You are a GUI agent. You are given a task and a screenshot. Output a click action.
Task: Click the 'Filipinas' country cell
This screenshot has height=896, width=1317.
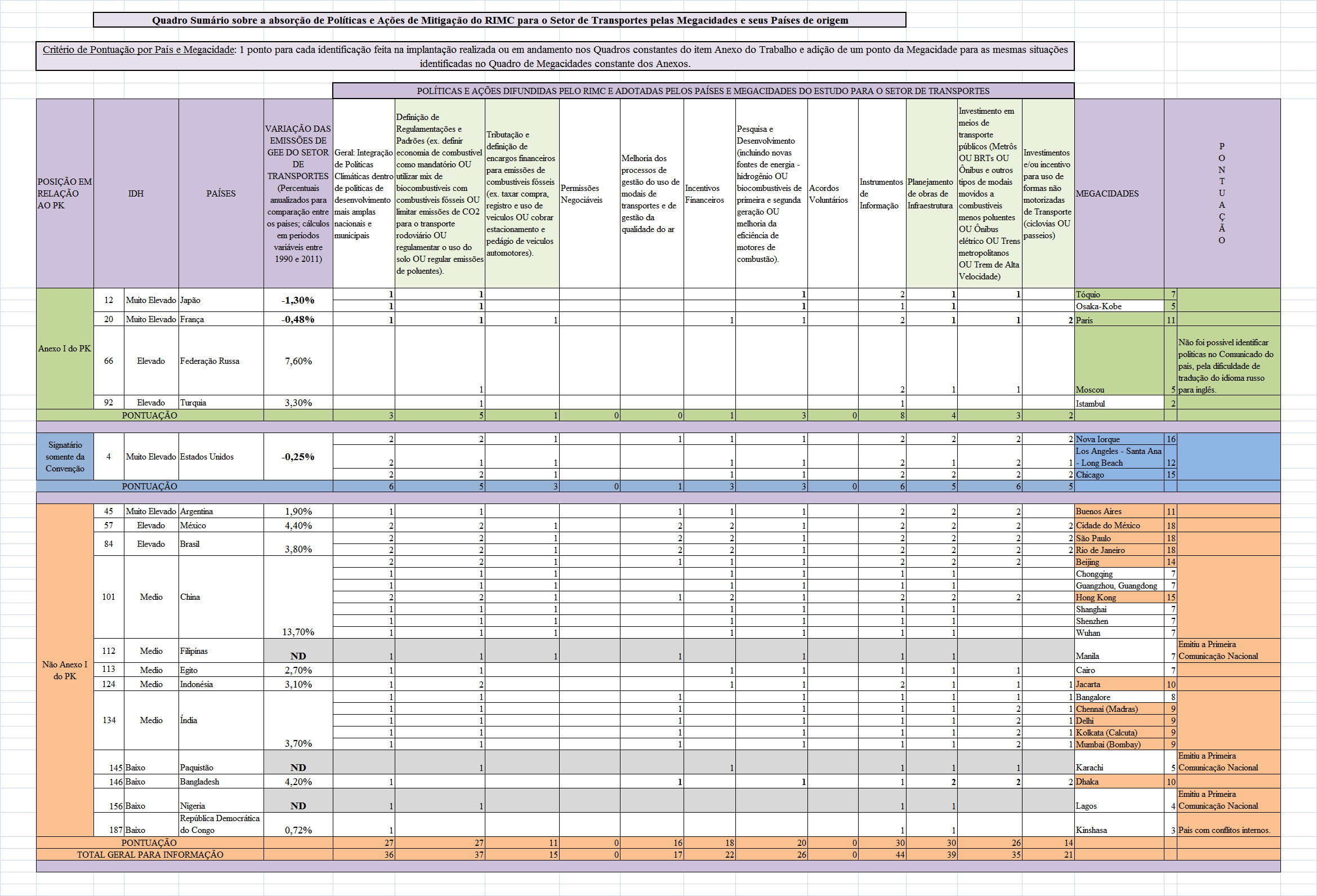(x=221, y=650)
